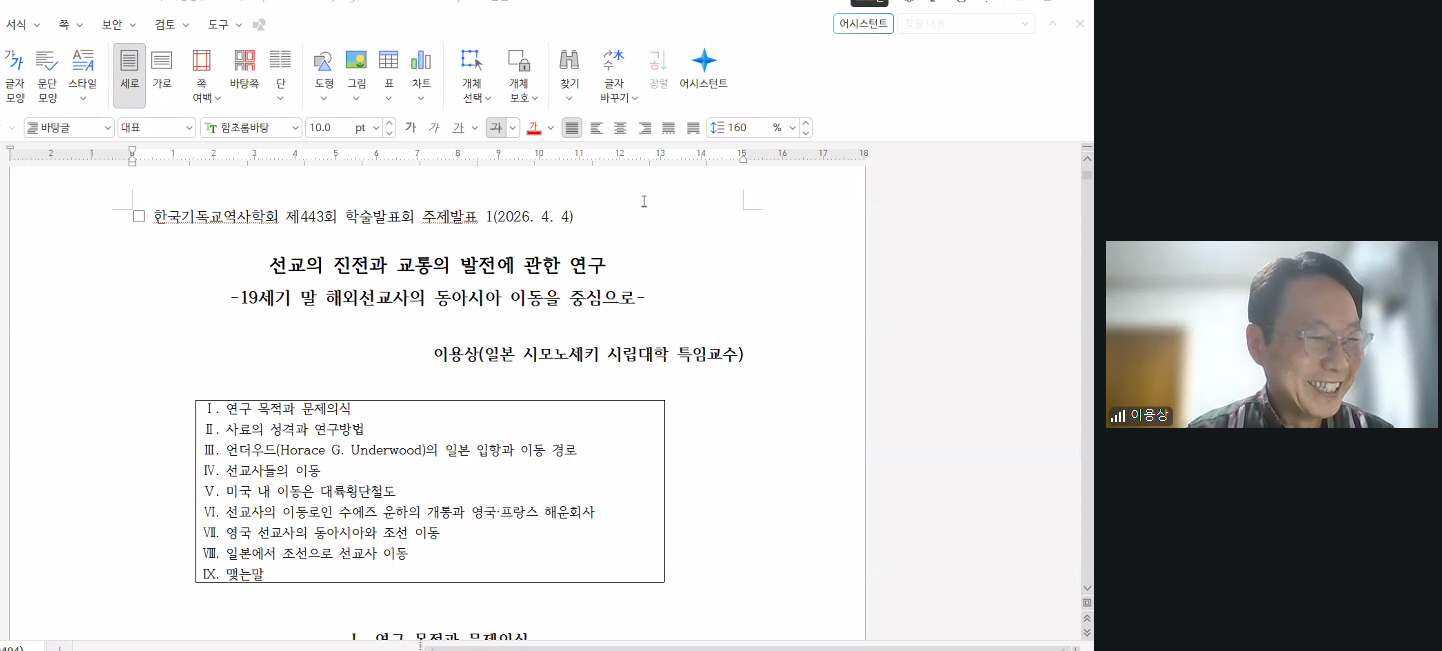
Task: Open the 글자 모양 character format tool
Action: click(x=15, y=75)
